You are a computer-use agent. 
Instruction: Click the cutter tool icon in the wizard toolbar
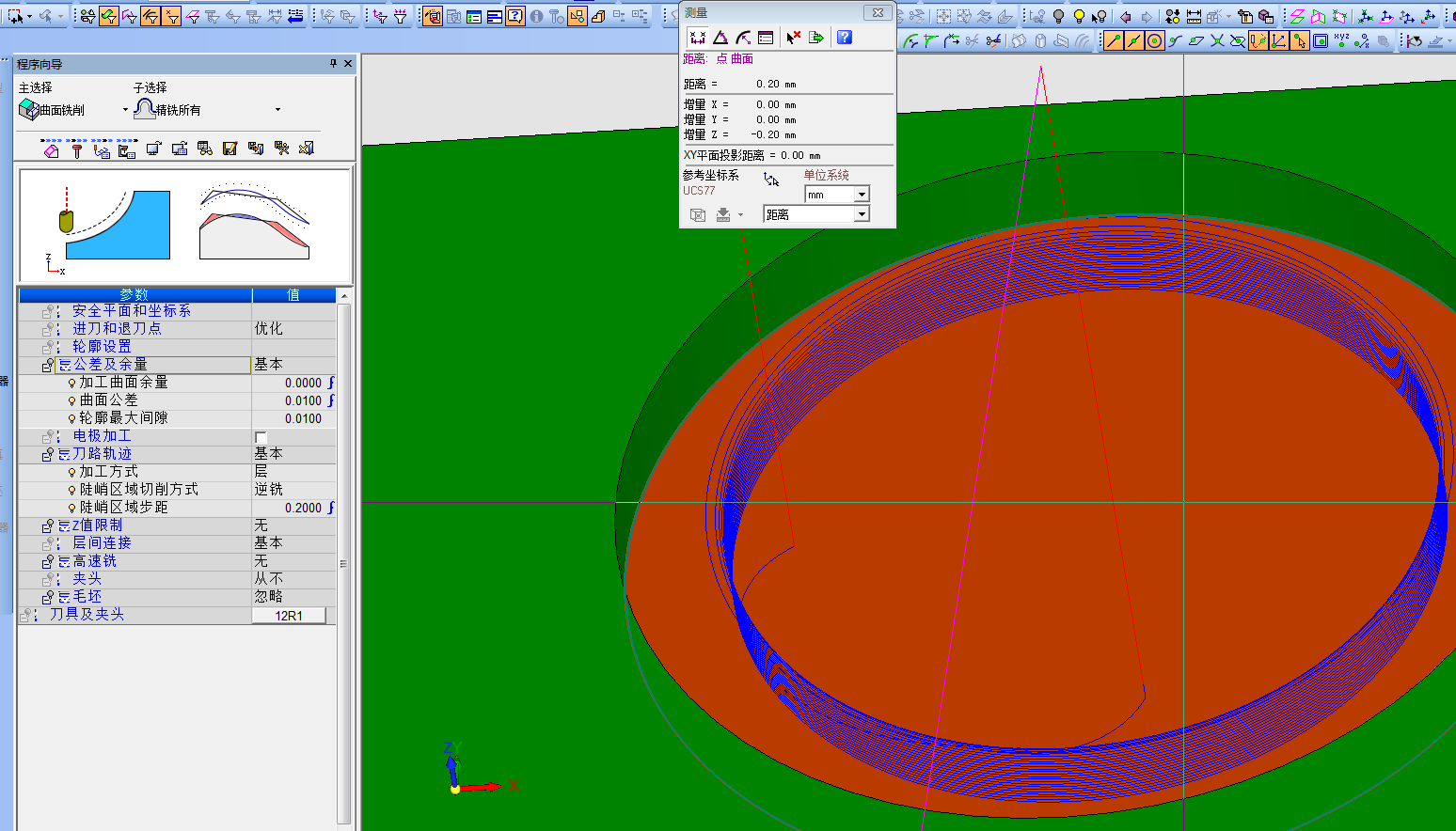coord(77,149)
